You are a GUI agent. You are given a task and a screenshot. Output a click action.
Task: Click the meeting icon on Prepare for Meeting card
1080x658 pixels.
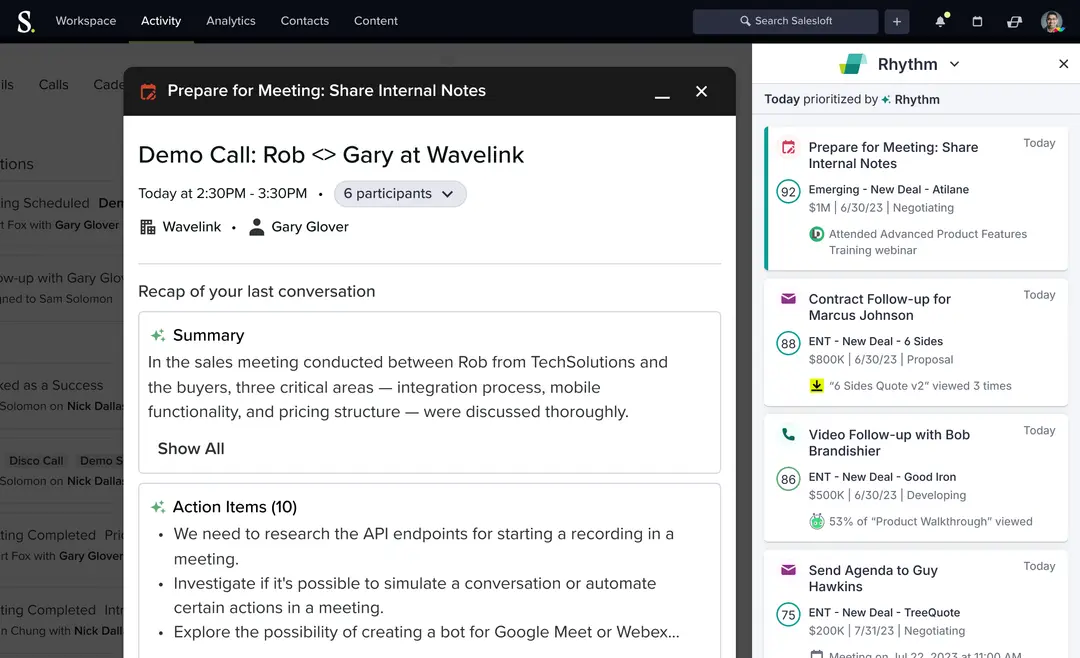[789, 147]
